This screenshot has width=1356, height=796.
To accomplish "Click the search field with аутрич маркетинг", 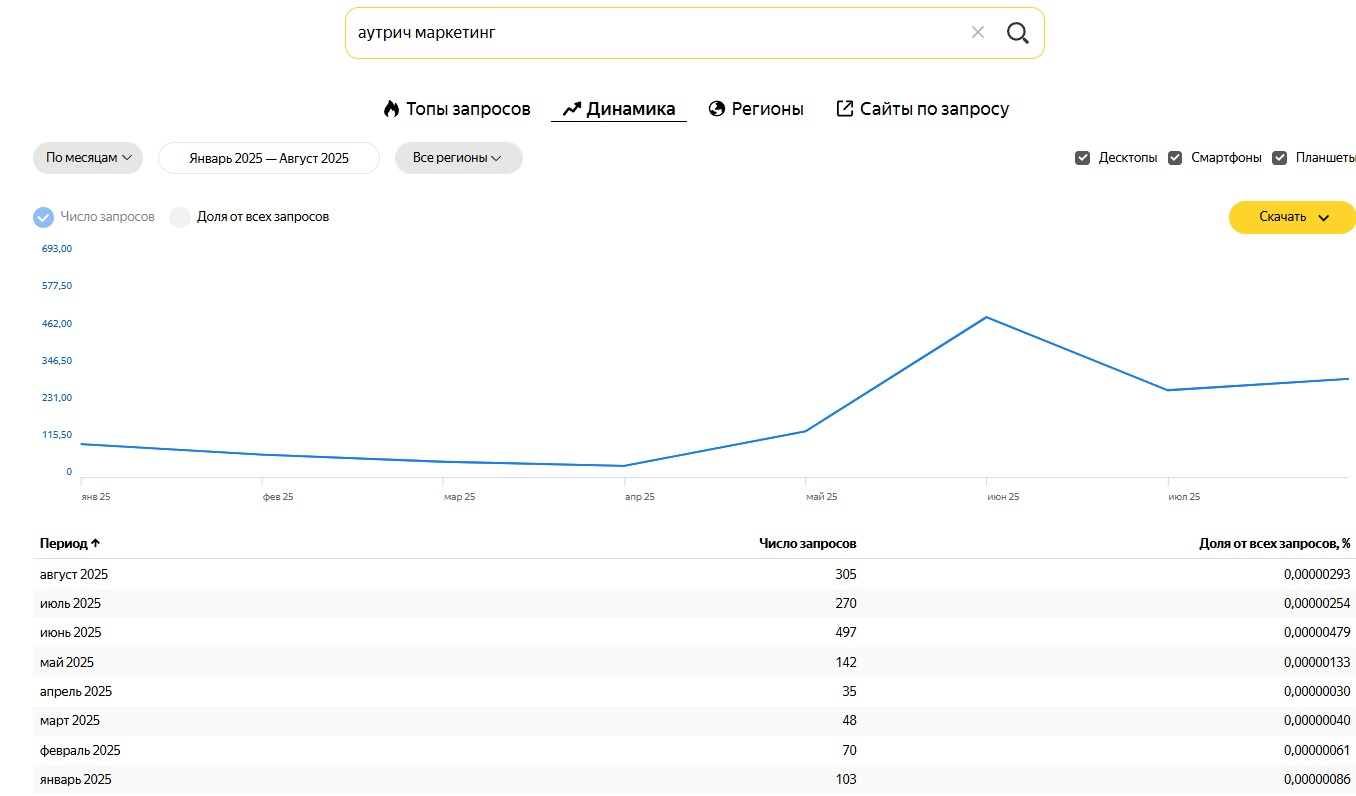I will 650,33.
